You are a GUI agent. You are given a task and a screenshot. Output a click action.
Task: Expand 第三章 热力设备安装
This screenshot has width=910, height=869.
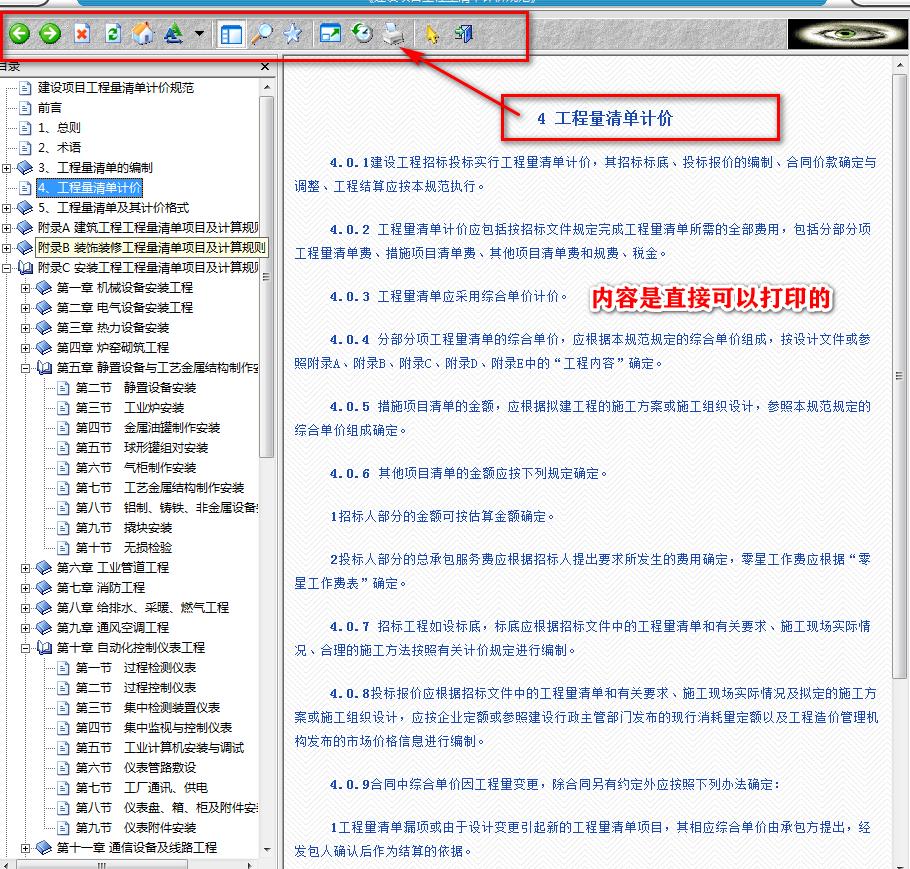pyautogui.click(x=25, y=328)
